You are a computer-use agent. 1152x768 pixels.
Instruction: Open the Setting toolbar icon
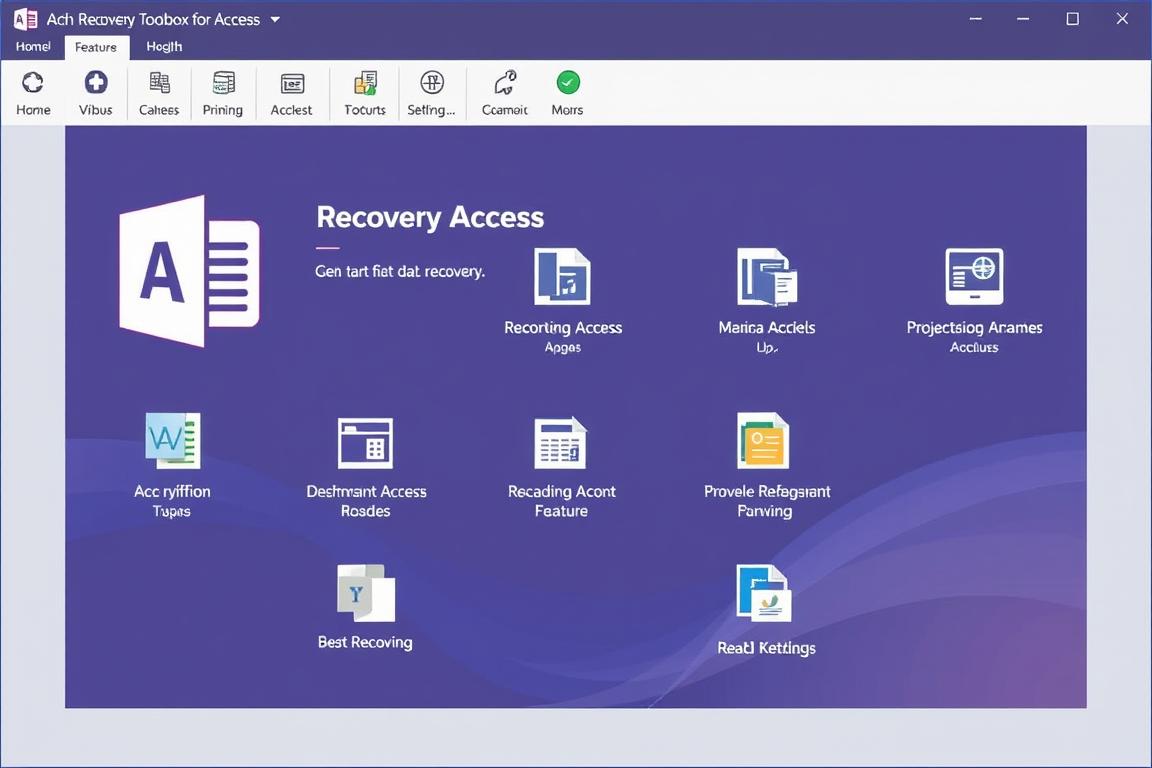(x=431, y=83)
